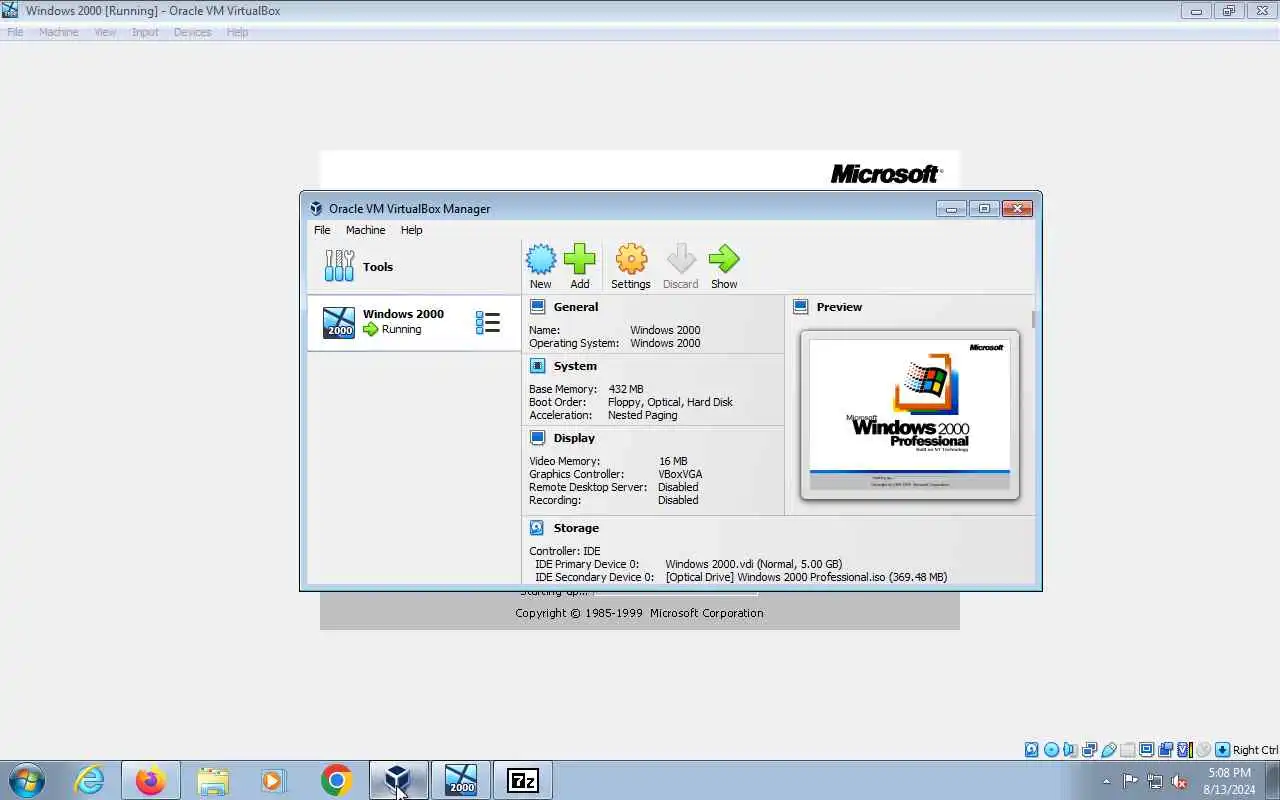This screenshot has width=1280, height=800.
Task: Open the Storage settings header link
Action: [x=576, y=528]
